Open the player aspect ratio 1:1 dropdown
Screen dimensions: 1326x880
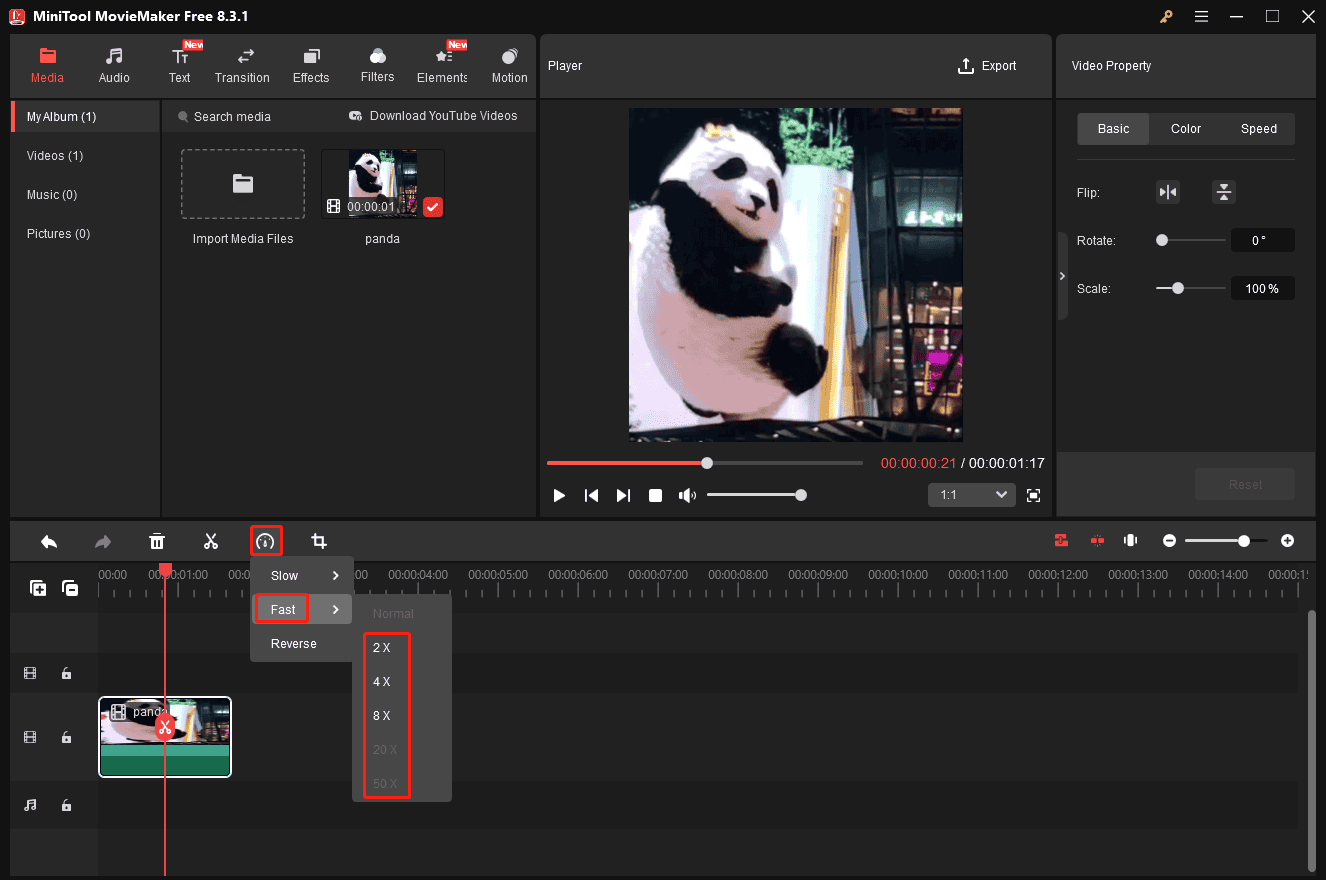point(971,494)
